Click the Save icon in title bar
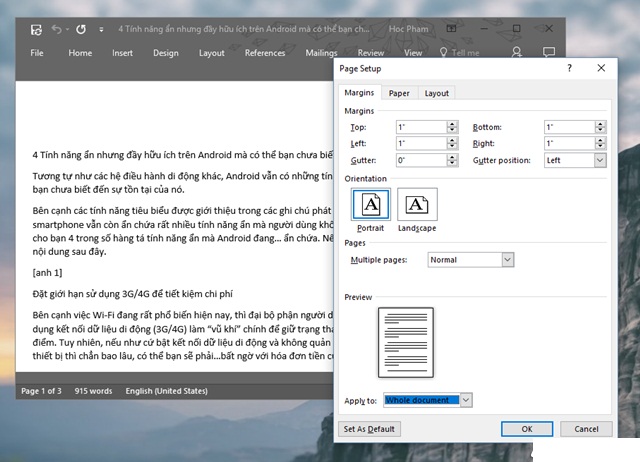 tap(37, 30)
